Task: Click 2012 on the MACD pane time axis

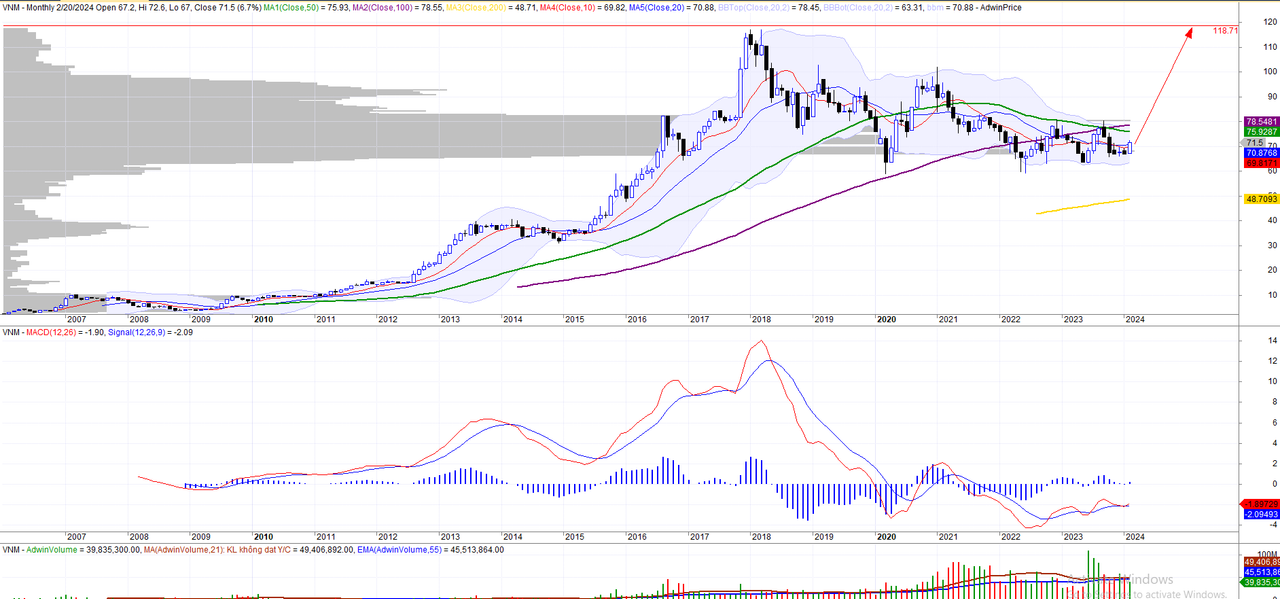Action: click(x=387, y=537)
